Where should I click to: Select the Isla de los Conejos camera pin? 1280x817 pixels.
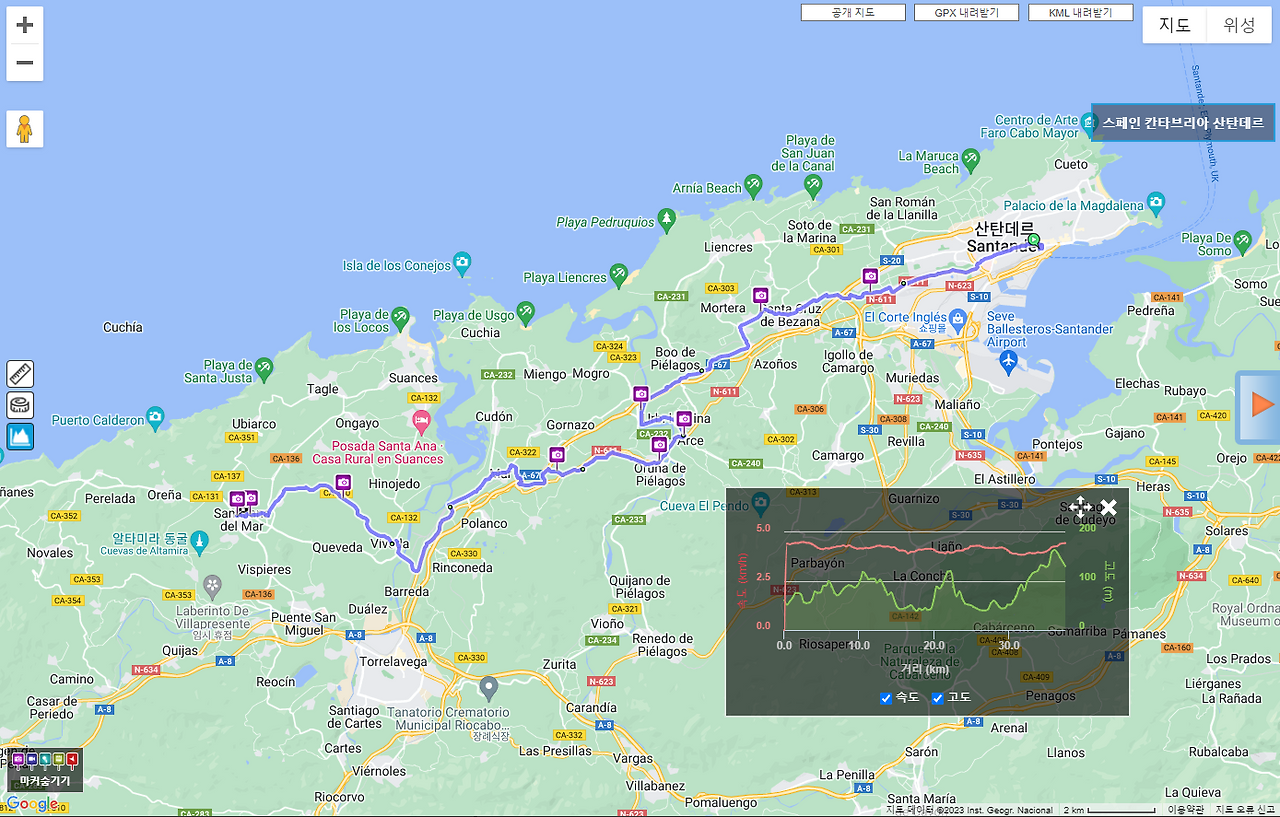[461, 263]
